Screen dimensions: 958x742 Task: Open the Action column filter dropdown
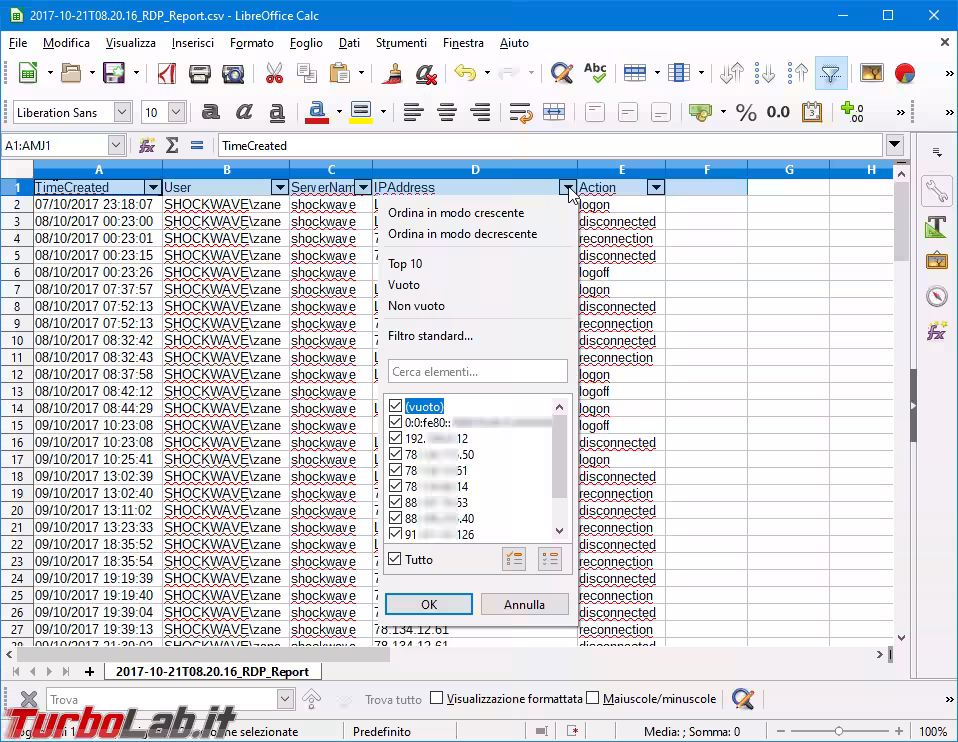pos(655,187)
